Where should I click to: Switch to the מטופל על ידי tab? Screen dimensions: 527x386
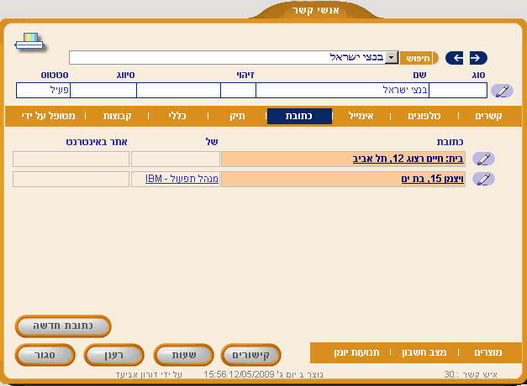click(x=48, y=116)
